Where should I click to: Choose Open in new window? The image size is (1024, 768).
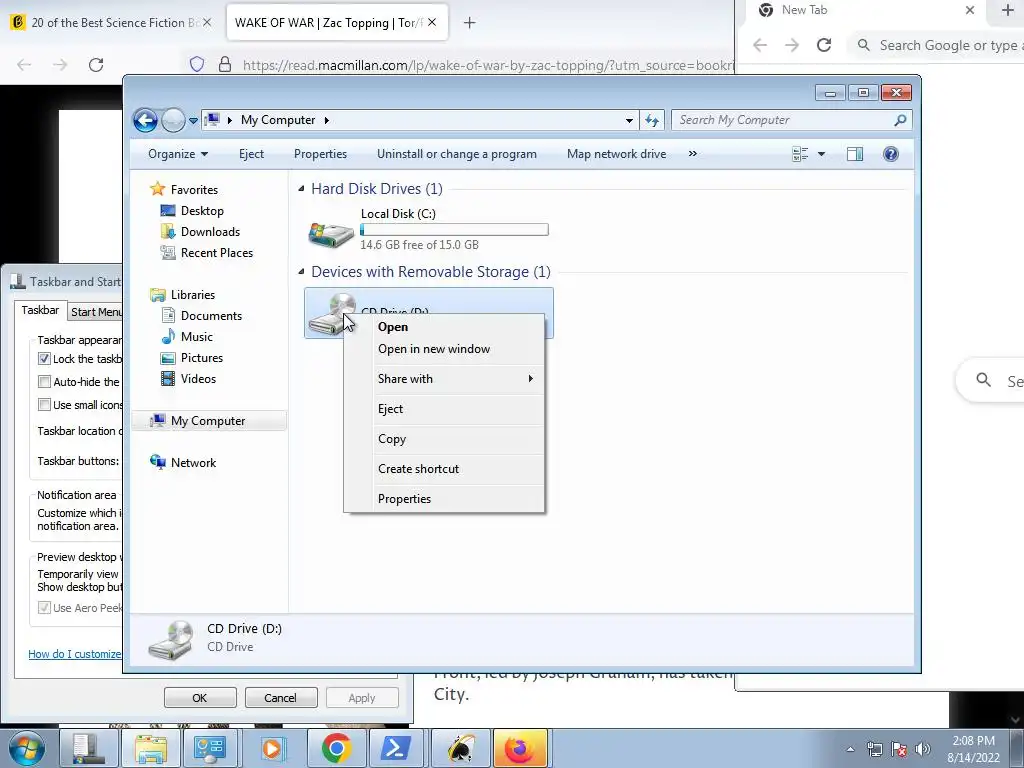pos(434,349)
